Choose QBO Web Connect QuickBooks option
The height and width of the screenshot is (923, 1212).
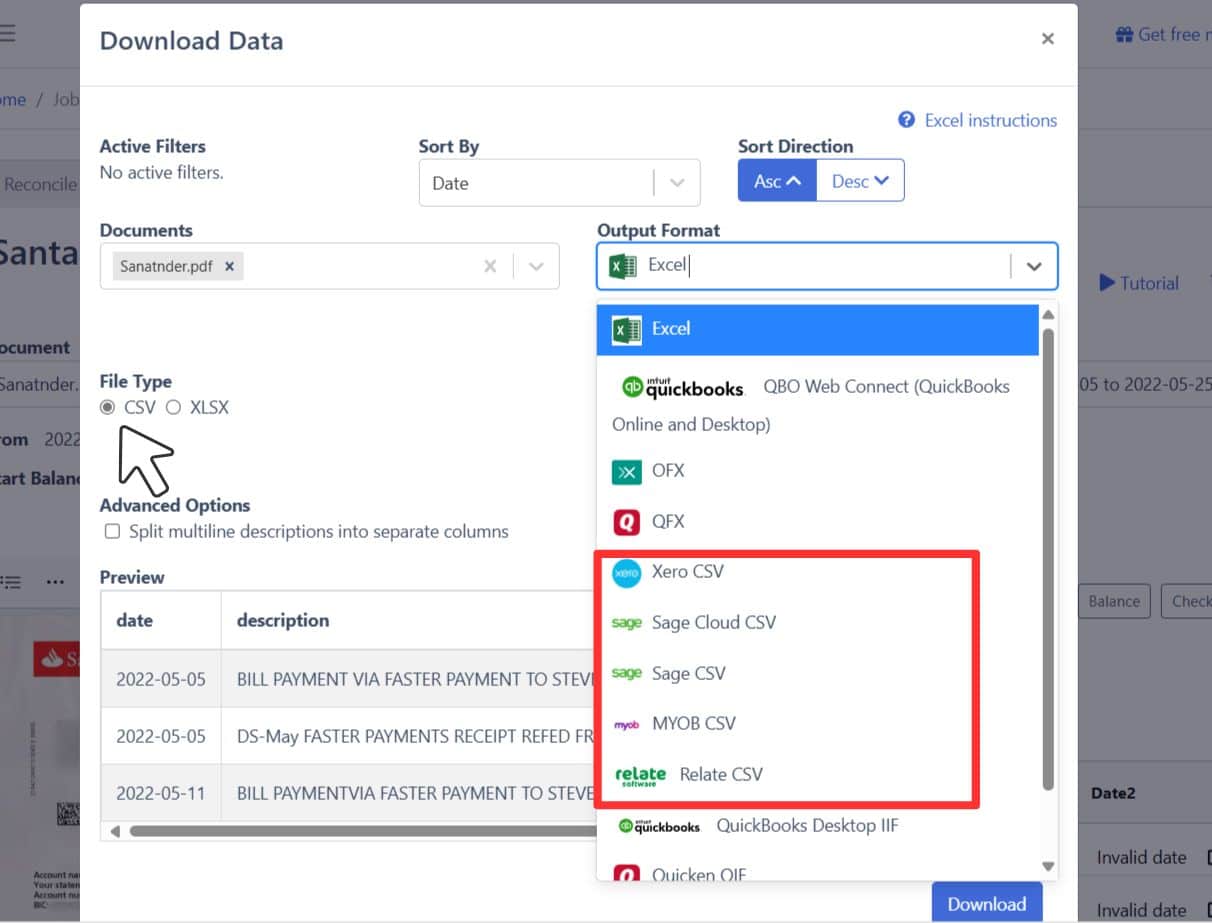pyautogui.click(x=817, y=405)
